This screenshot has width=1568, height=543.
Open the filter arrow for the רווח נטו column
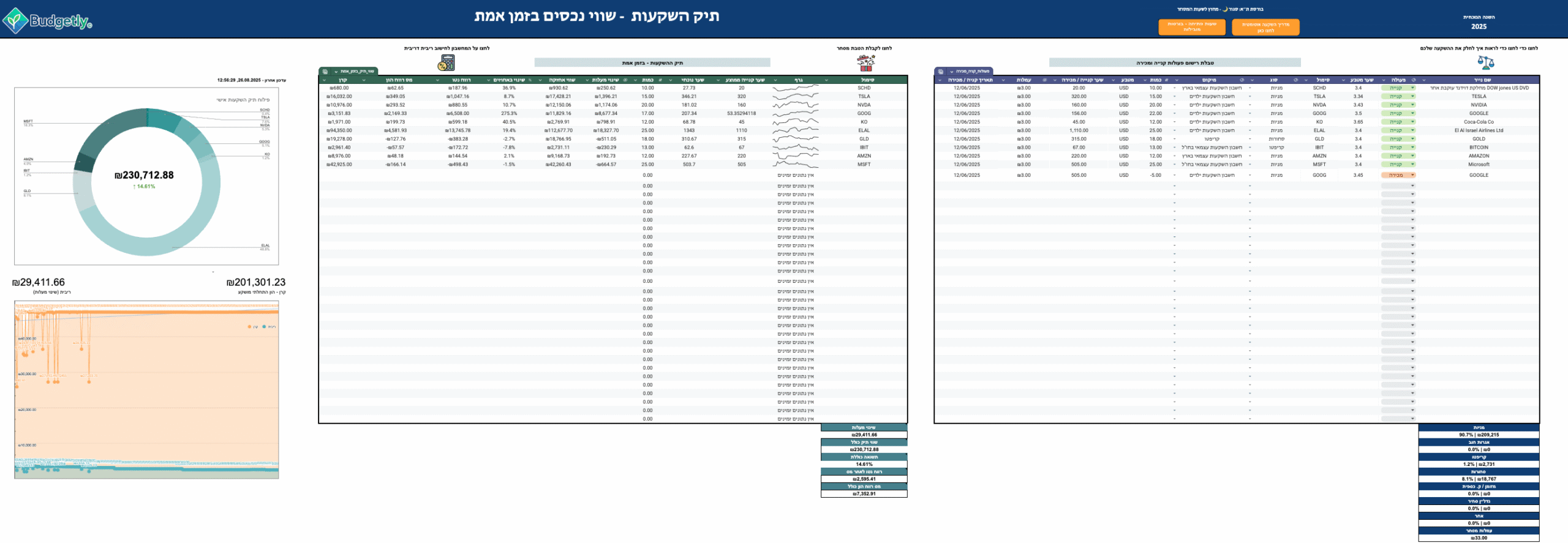[437, 80]
